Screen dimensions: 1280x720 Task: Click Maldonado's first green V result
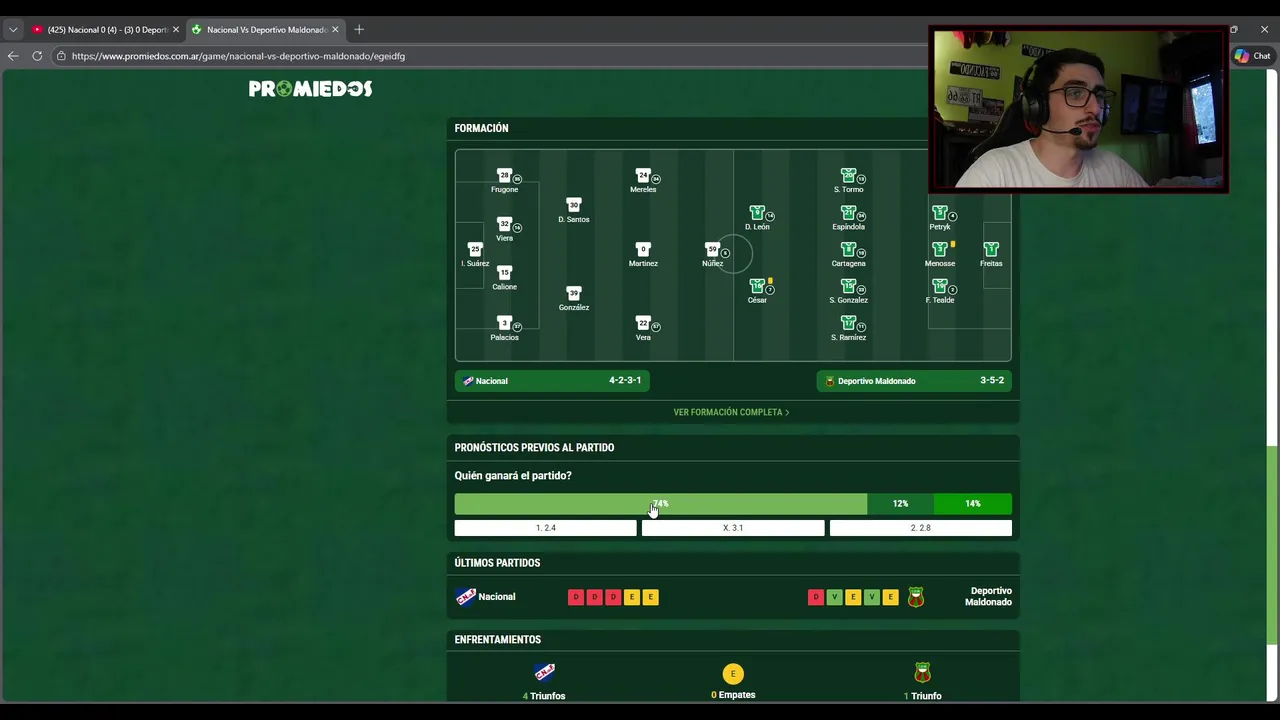[834, 597]
